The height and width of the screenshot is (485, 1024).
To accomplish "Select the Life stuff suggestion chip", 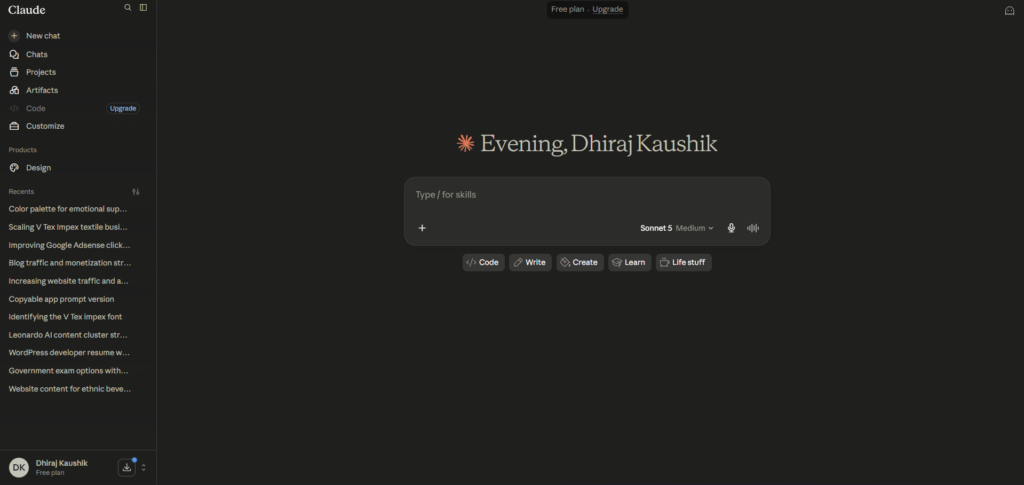I will pos(684,262).
